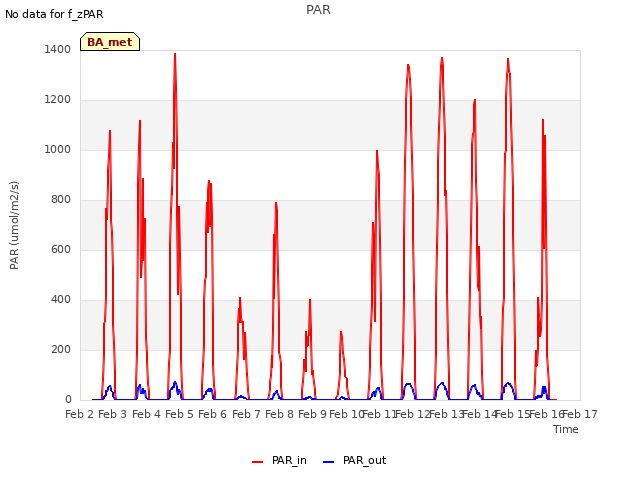Click the 0 y-axis tick label
Image resolution: width=640 pixels, height=480 pixels.
point(68,400)
